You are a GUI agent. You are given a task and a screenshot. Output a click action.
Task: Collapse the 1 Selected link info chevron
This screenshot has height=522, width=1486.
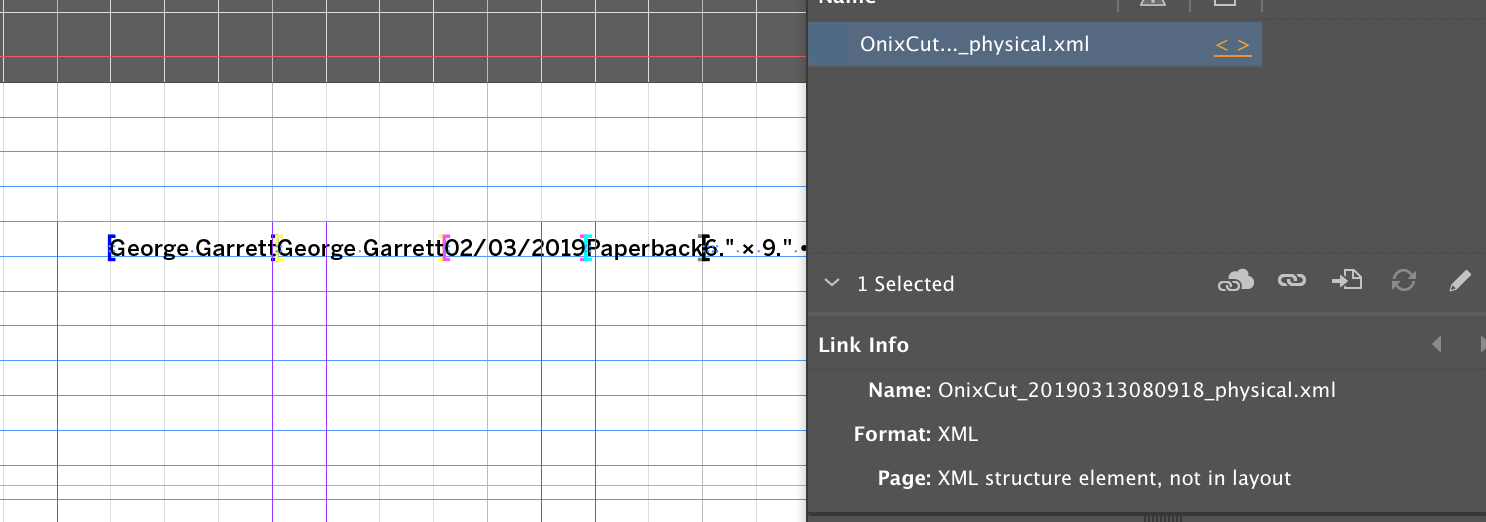click(831, 283)
